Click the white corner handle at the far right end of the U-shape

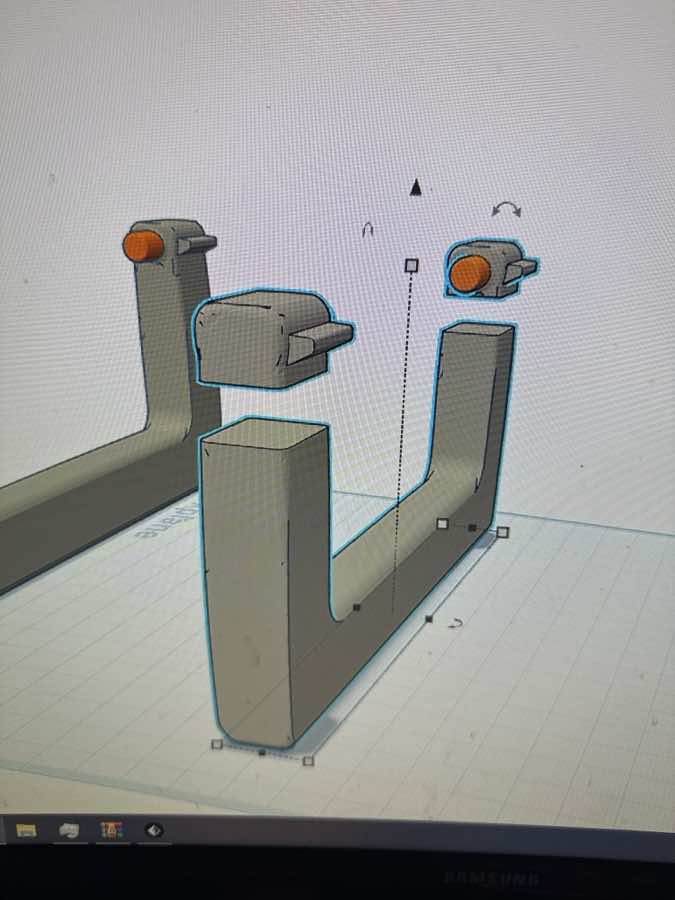502,533
